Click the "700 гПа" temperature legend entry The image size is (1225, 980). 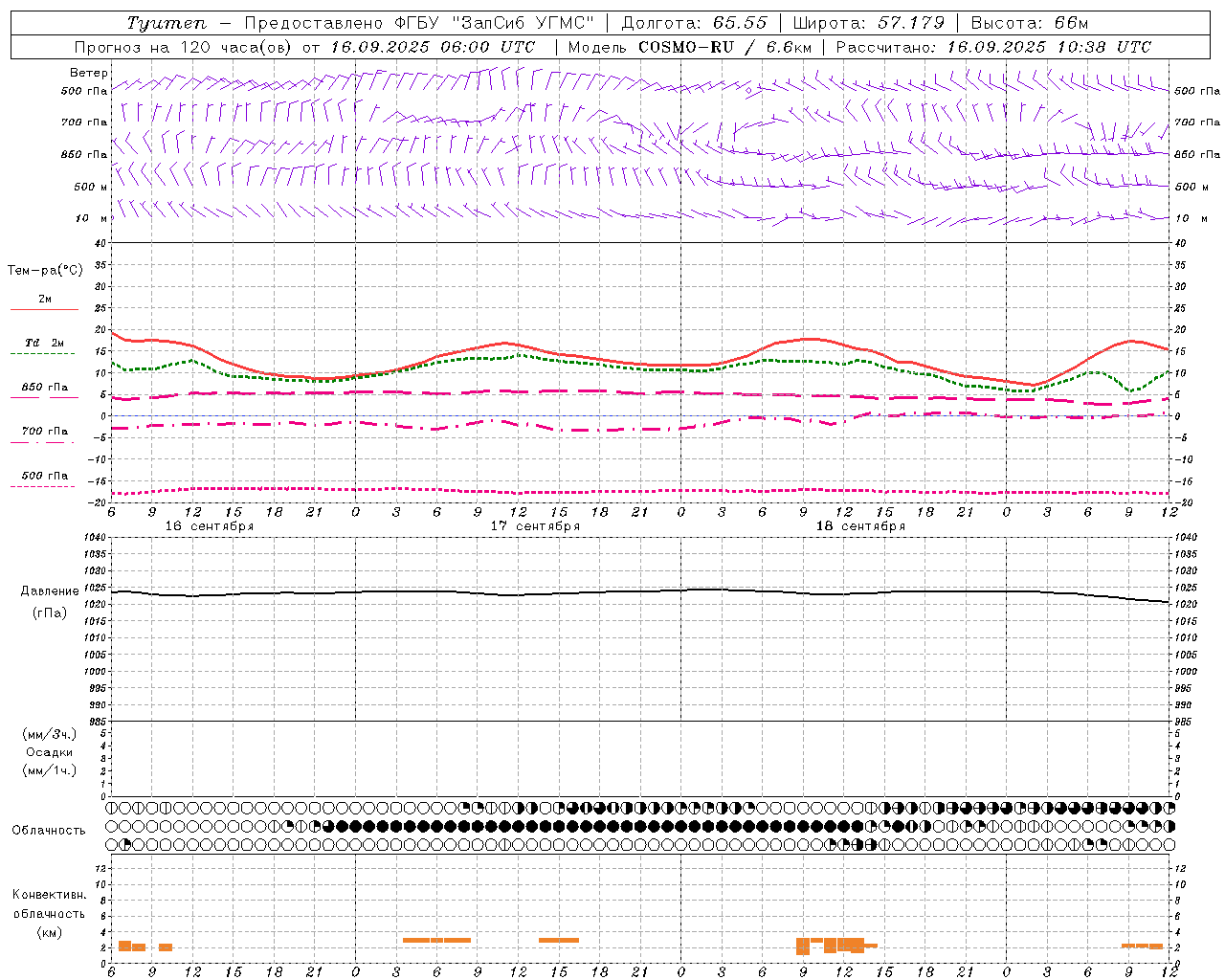coord(44,432)
